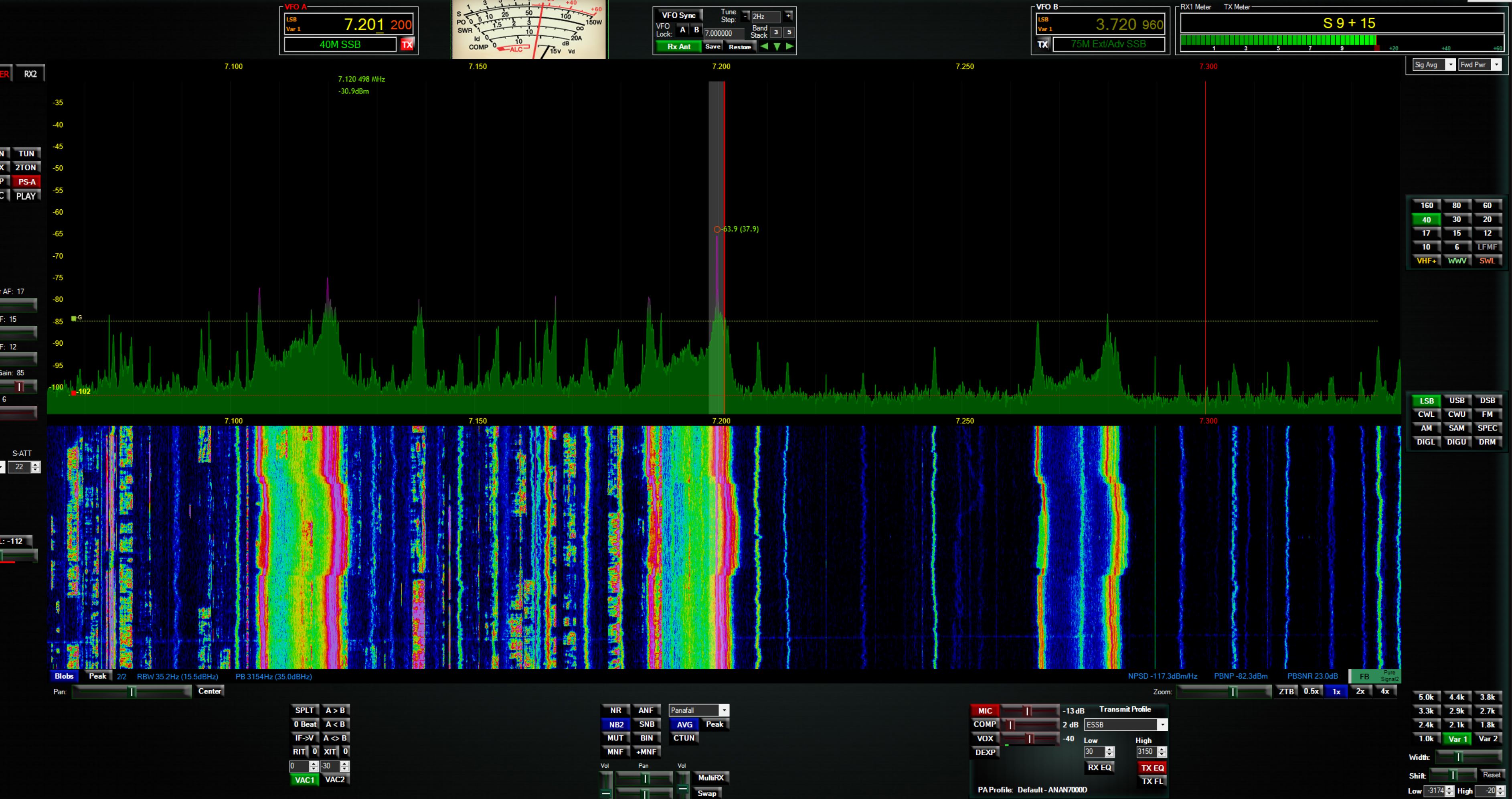
Task: Adjust the MIC gain slider
Action: [1030, 711]
